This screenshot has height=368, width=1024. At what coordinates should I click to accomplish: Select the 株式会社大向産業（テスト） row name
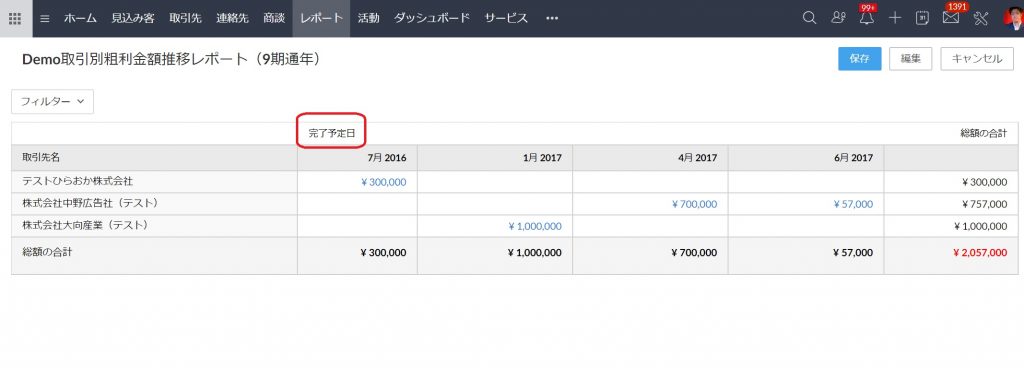coord(86,225)
